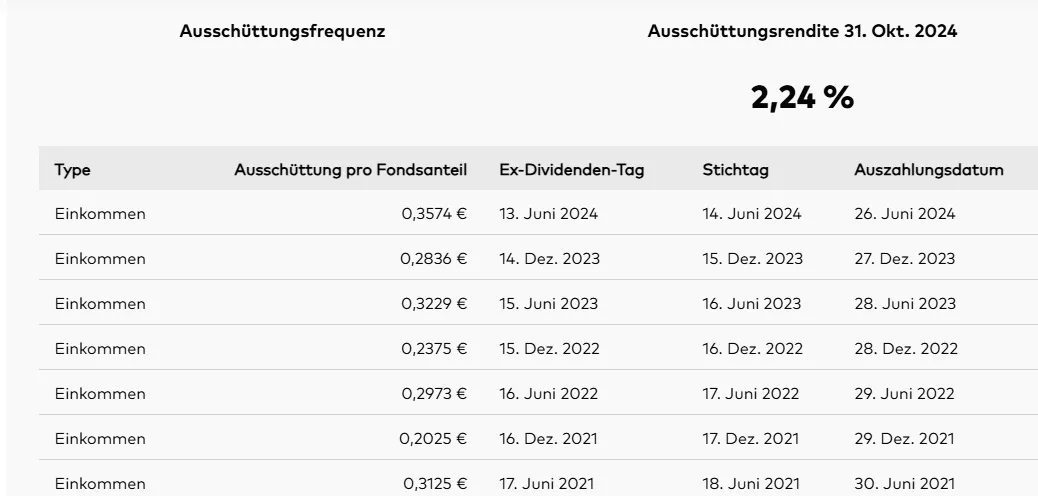This screenshot has width=1038, height=496.
Task: Click record date 15. Dez. 2023
Action: [x=753, y=259]
